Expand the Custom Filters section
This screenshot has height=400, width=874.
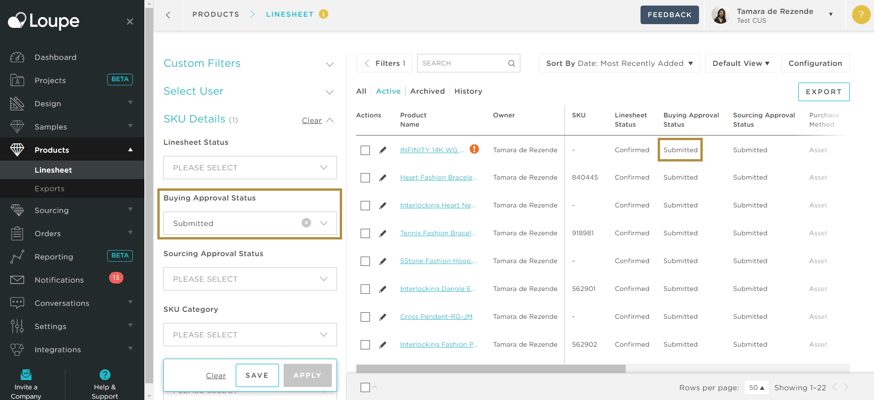329,64
